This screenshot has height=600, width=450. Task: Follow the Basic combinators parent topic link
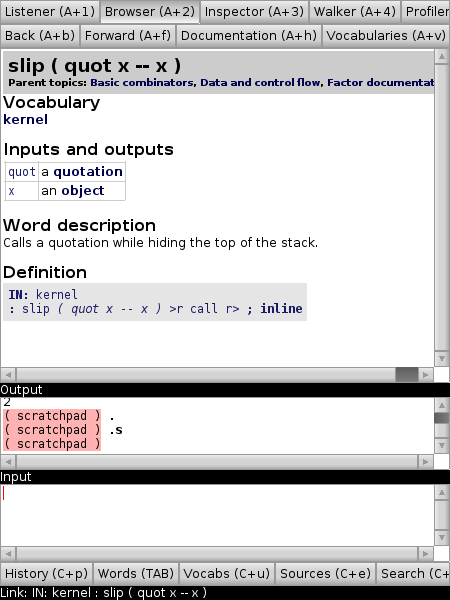[x=142, y=83]
